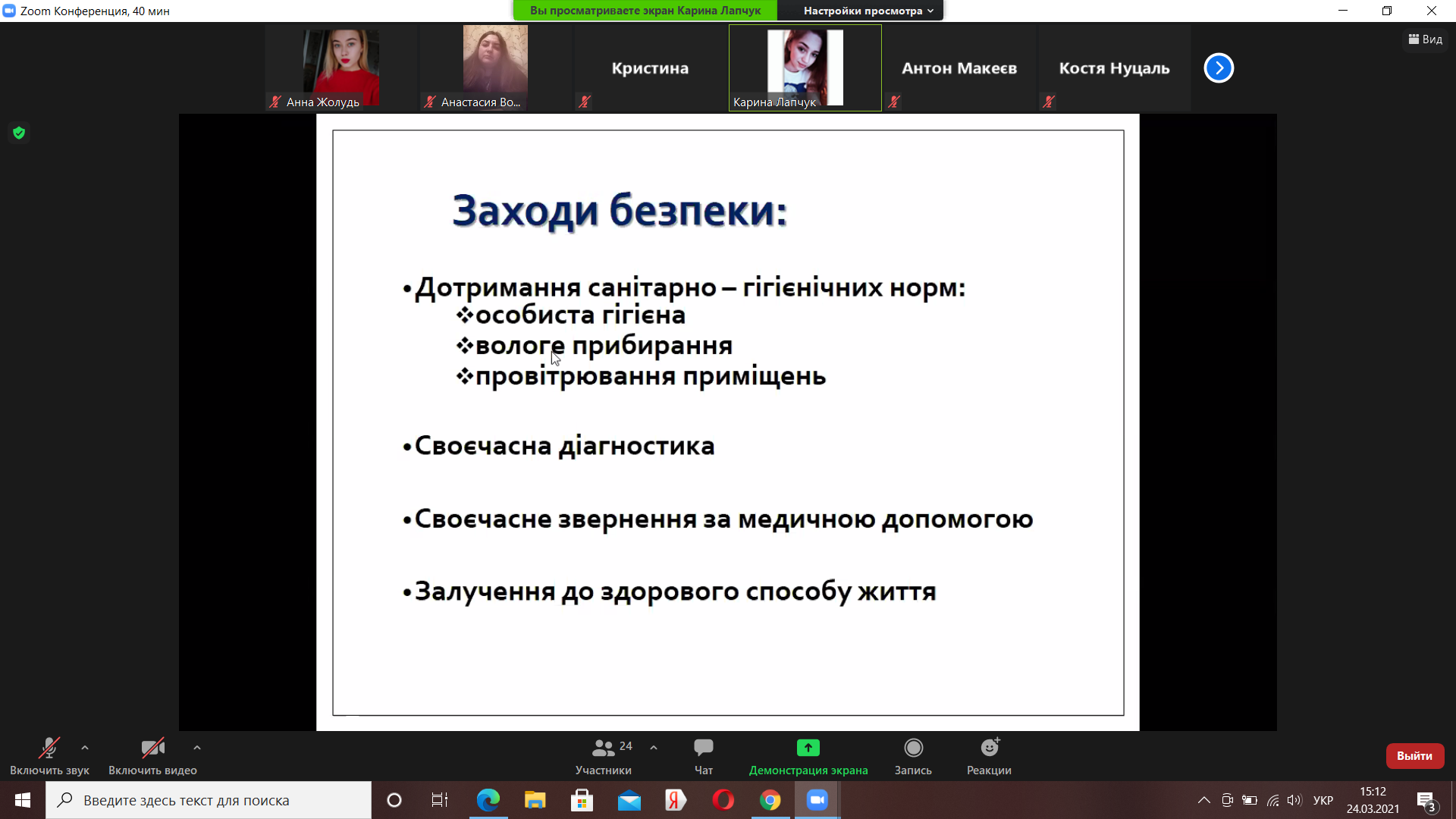
Task: Open the Вид layout view icon
Action: tap(1425, 39)
